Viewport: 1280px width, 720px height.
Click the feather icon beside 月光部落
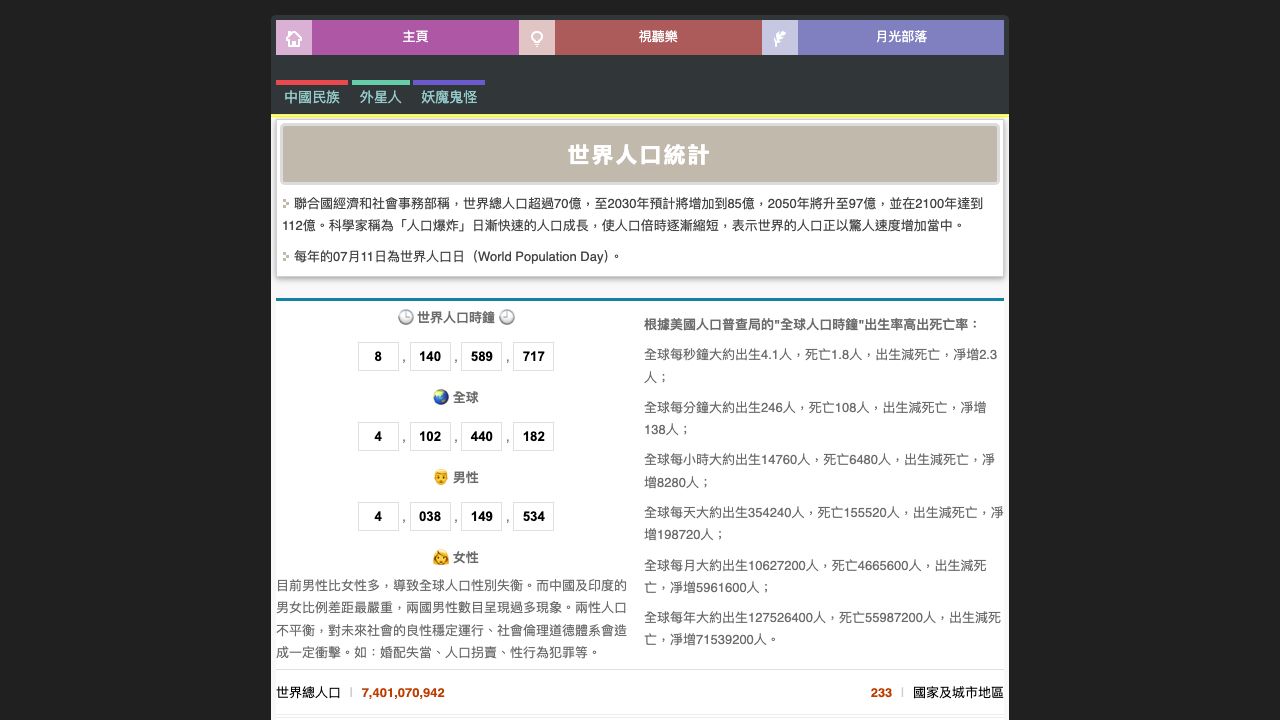click(x=780, y=38)
